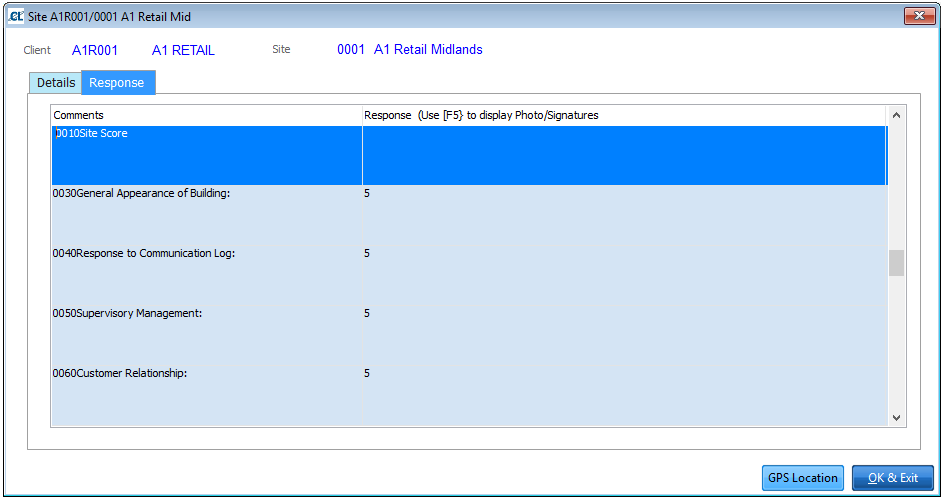943x501 pixels.
Task: Close the Site A1R001/0001 window
Action: tap(919, 16)
